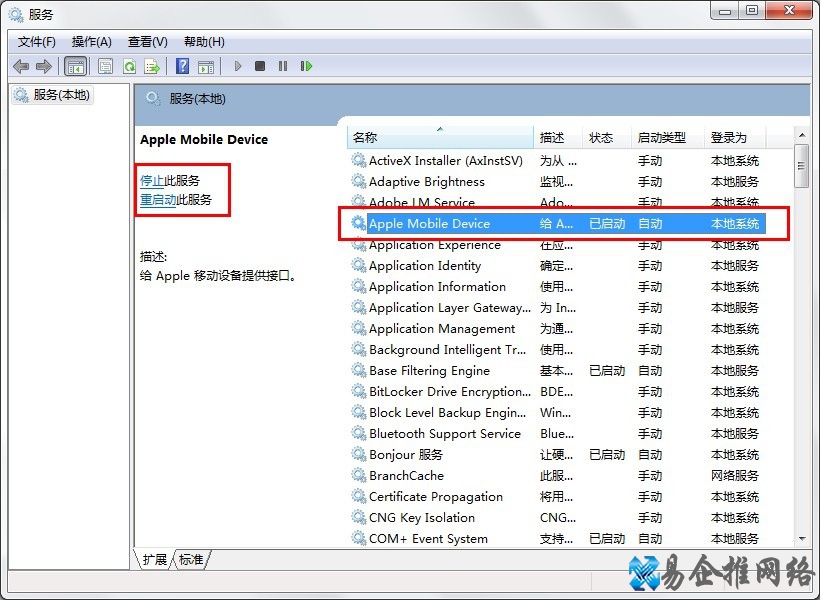Pause the service using the pause icon
The image size is (820, 600).
(283, 66)
